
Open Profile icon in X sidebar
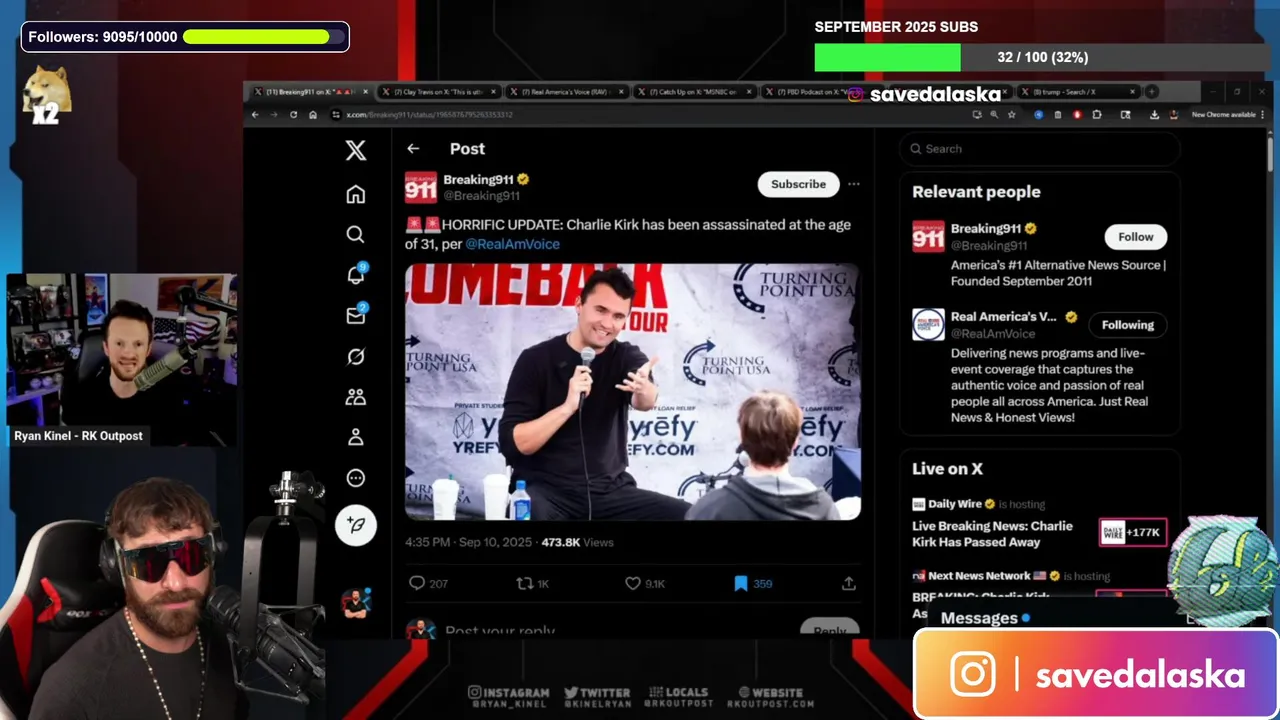click(x=355, y=437)
